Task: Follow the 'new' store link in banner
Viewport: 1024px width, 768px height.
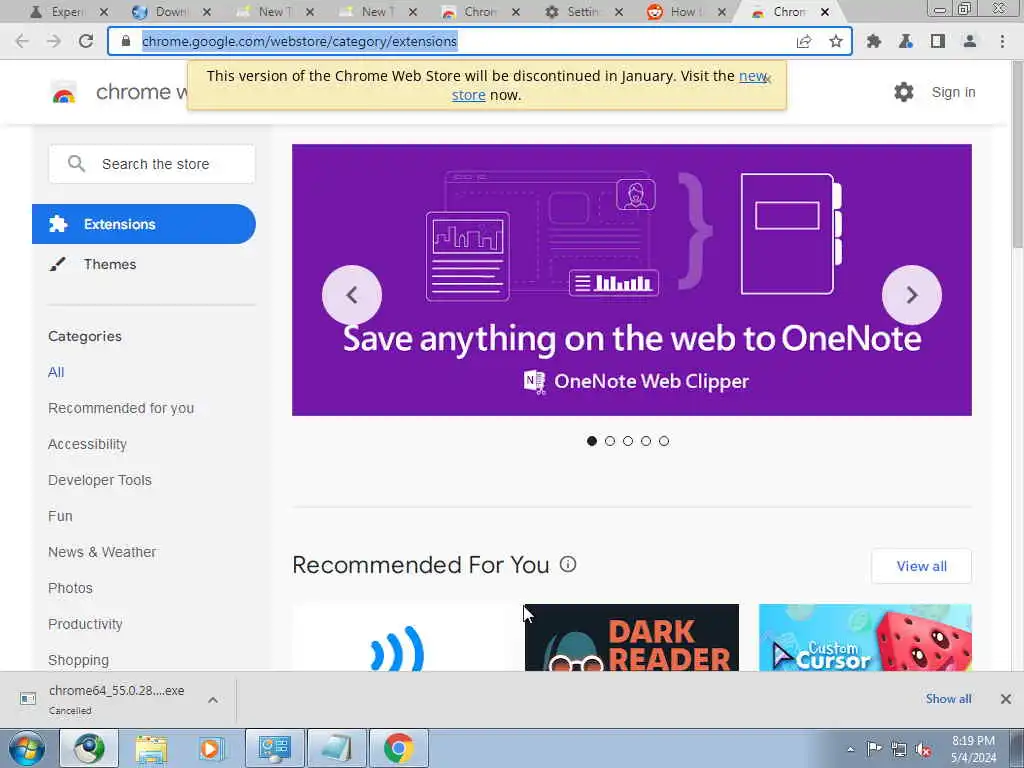Action: (x=752, y=76)
